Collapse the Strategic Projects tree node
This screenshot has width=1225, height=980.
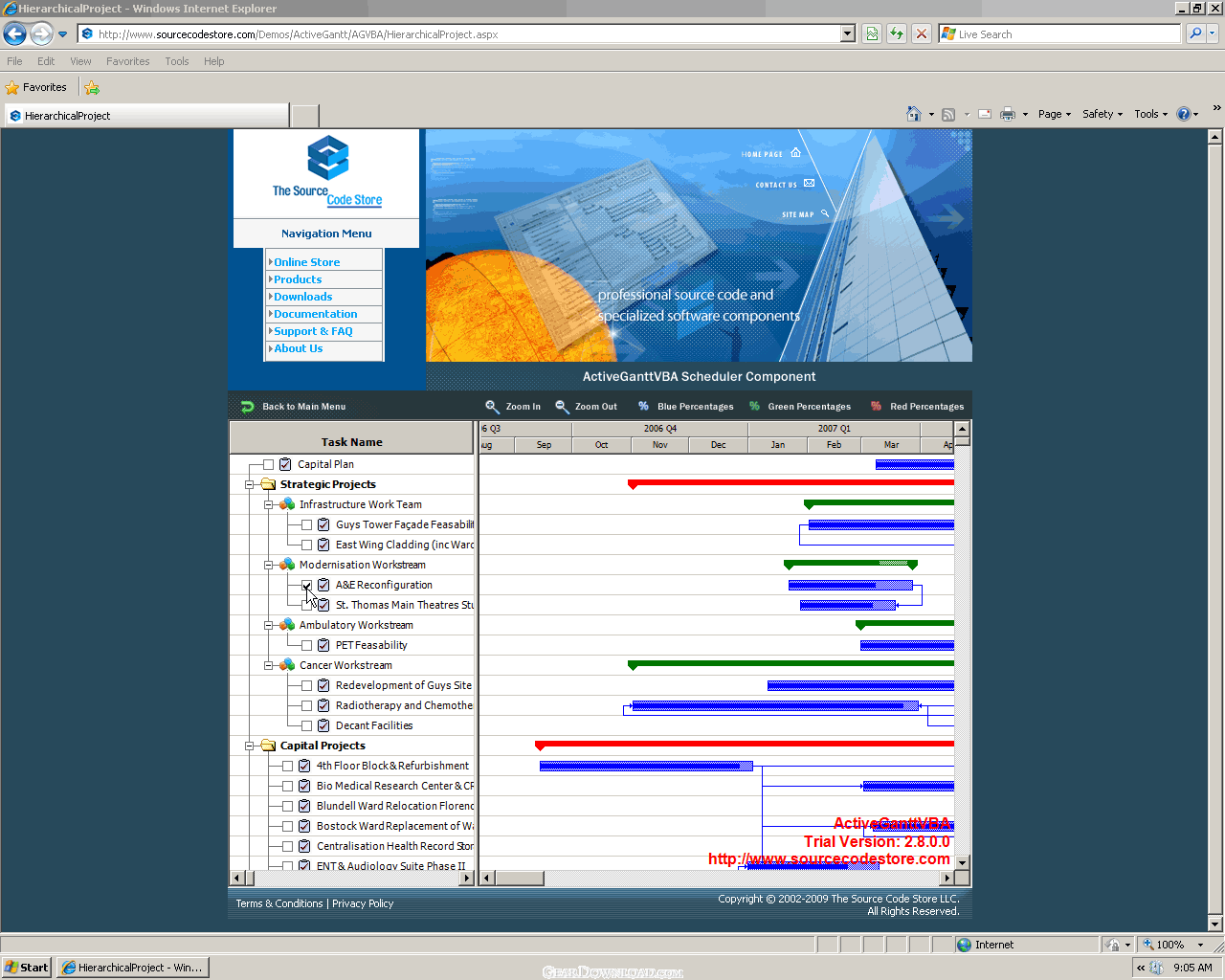pyautogui.click(x=249, y=485)
